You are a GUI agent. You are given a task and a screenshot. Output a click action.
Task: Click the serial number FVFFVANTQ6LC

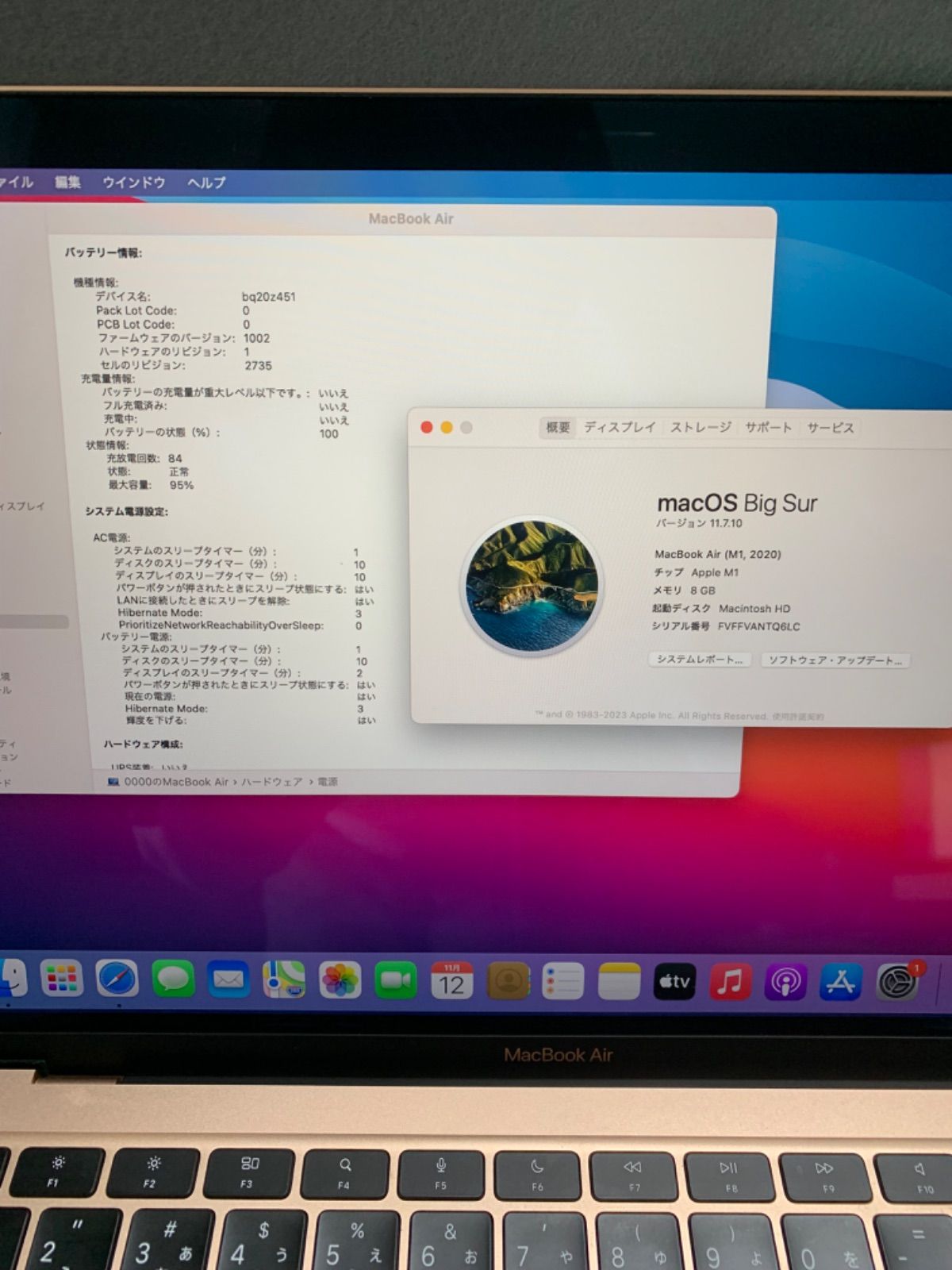758,626
